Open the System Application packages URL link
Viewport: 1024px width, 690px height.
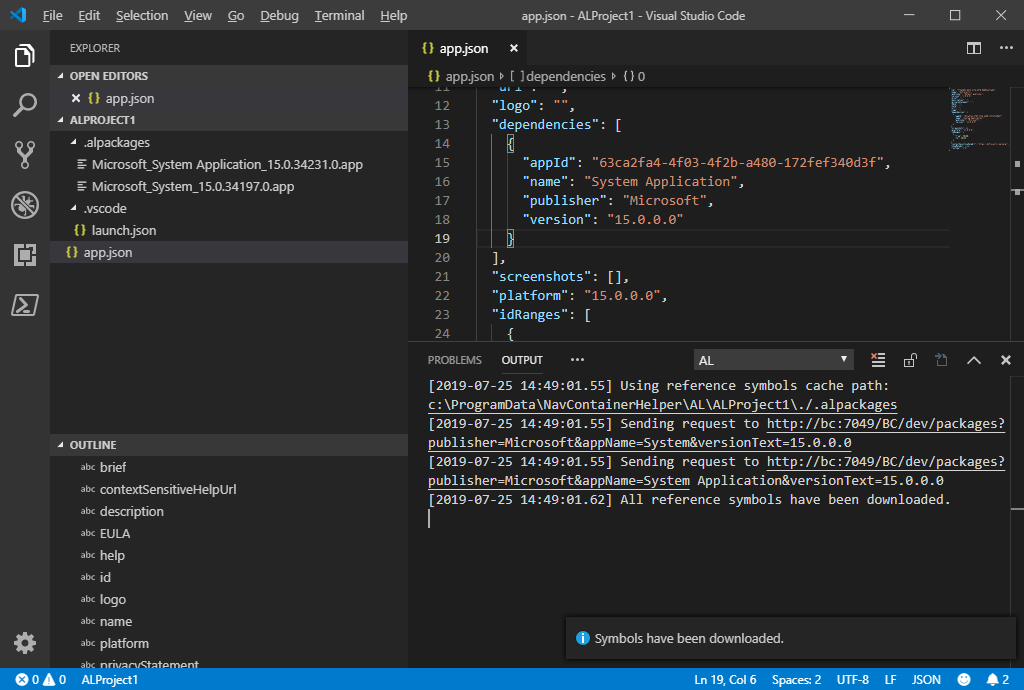[885, 462]
